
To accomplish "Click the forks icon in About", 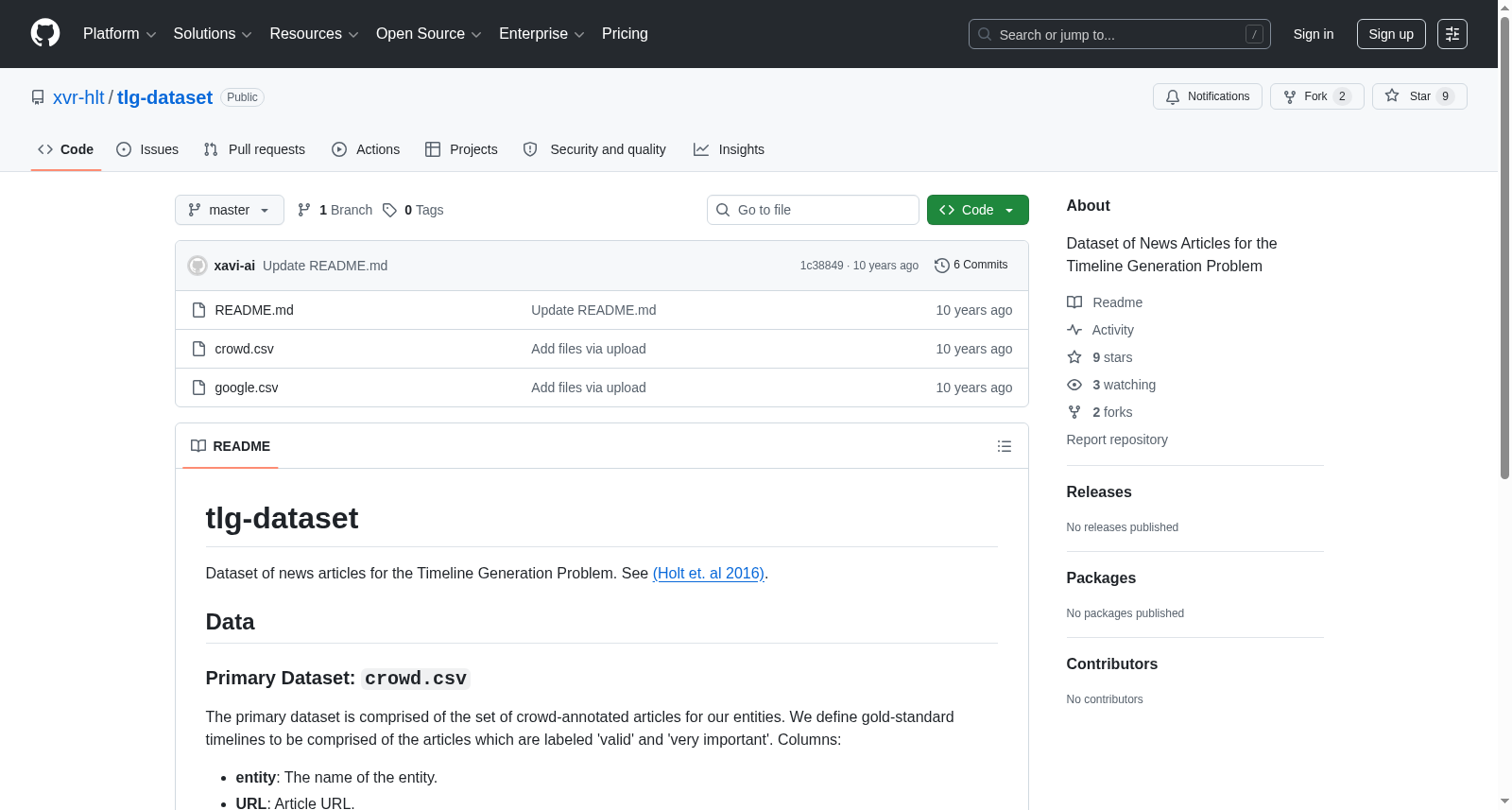I will [1074, 412].
